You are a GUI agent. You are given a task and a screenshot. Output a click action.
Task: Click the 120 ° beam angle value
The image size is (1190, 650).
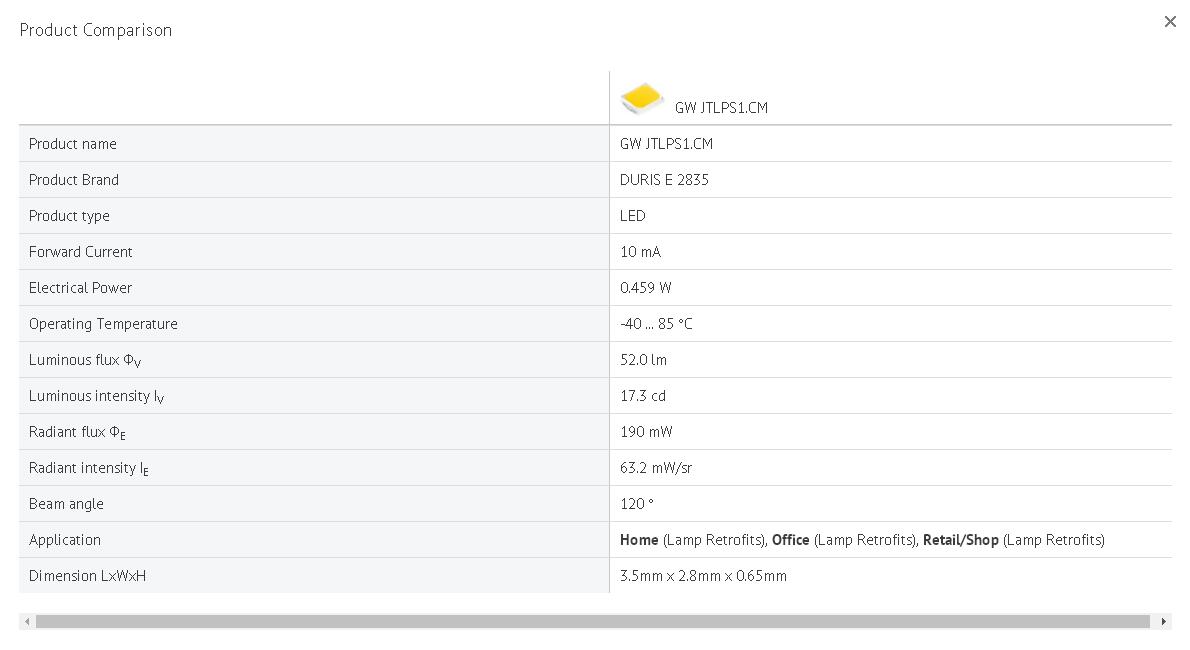637,503
